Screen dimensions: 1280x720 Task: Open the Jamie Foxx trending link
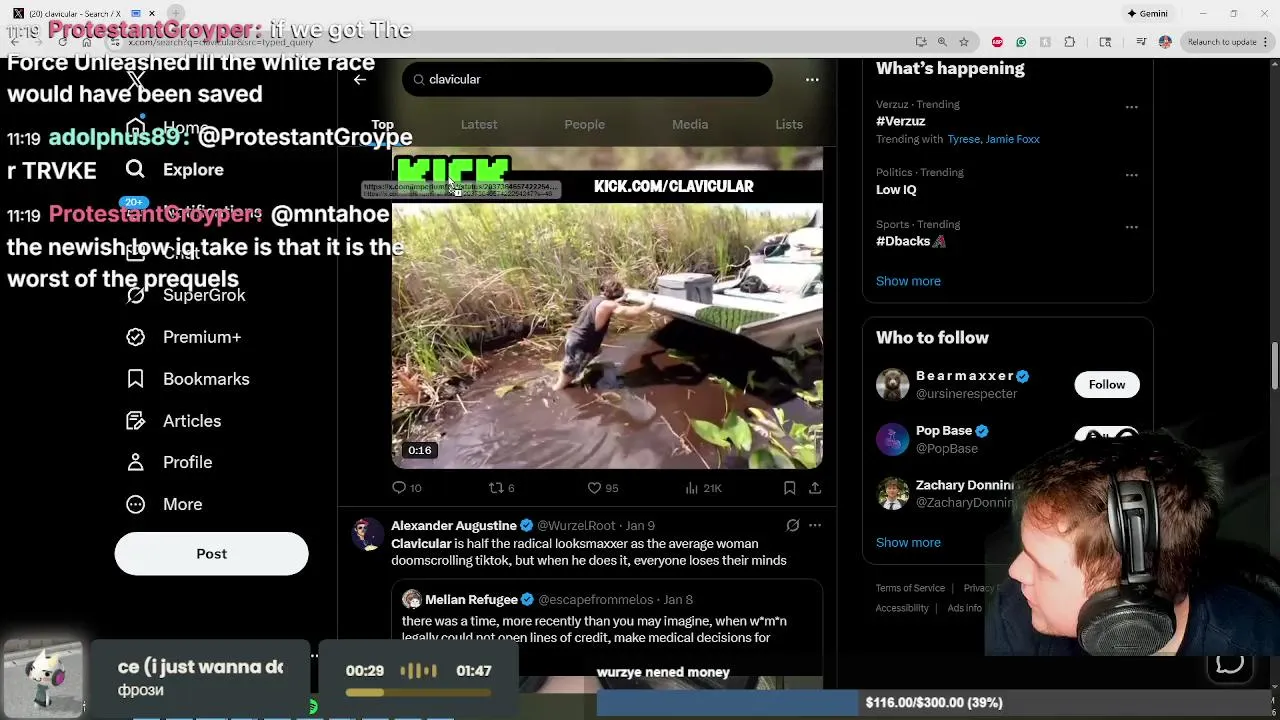click(1013, 139)
